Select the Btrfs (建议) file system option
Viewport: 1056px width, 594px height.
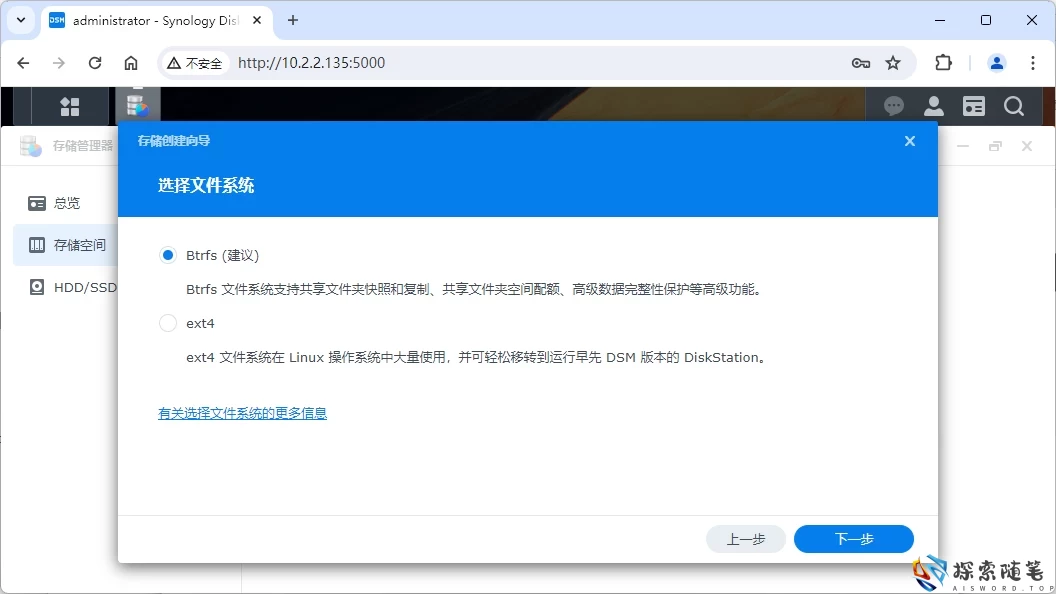[x=167, y=255]
